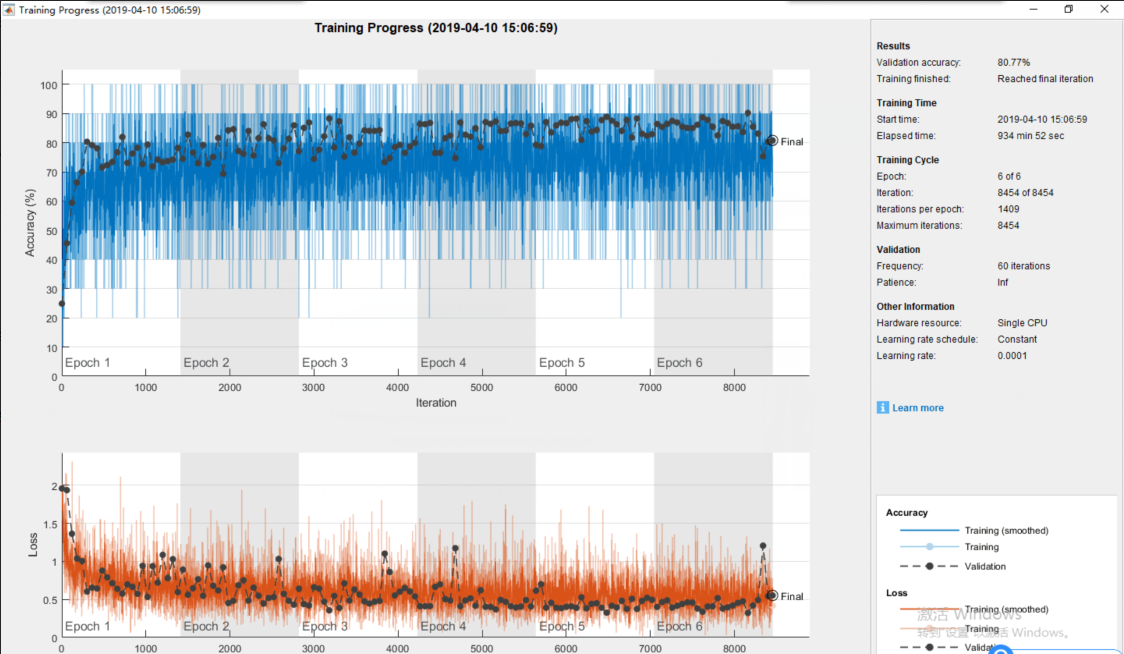Click the Iteration axis label below the accuracy plot

click(434, 402)
